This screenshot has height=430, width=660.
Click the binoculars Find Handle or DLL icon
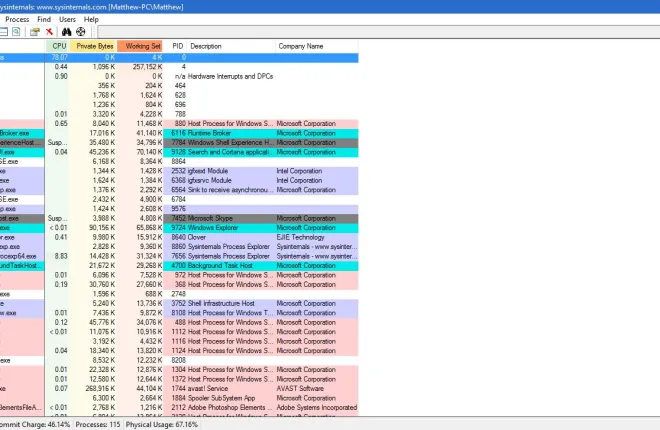click(67, 32)
